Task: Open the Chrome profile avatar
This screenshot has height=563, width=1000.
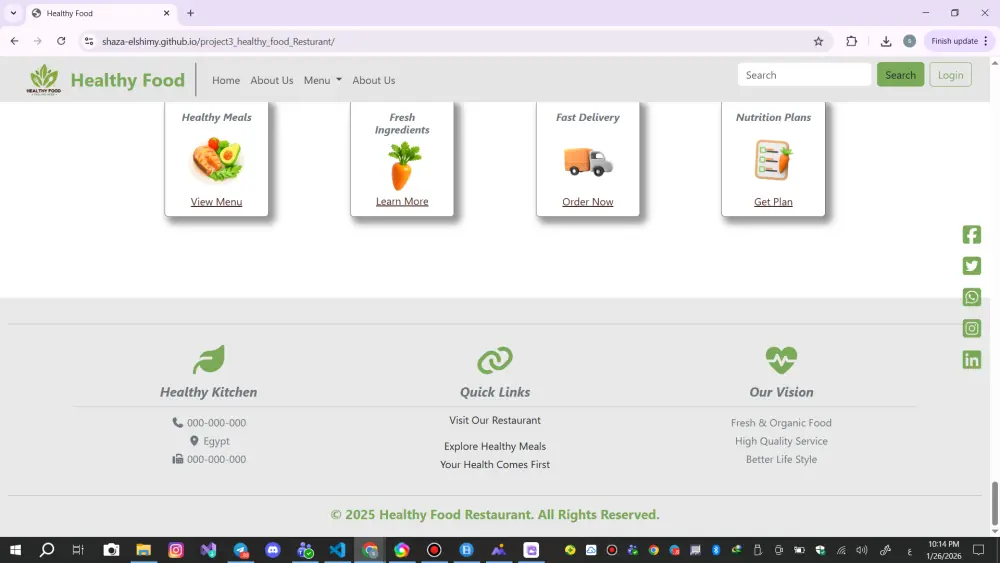Action: click(909, 41)
